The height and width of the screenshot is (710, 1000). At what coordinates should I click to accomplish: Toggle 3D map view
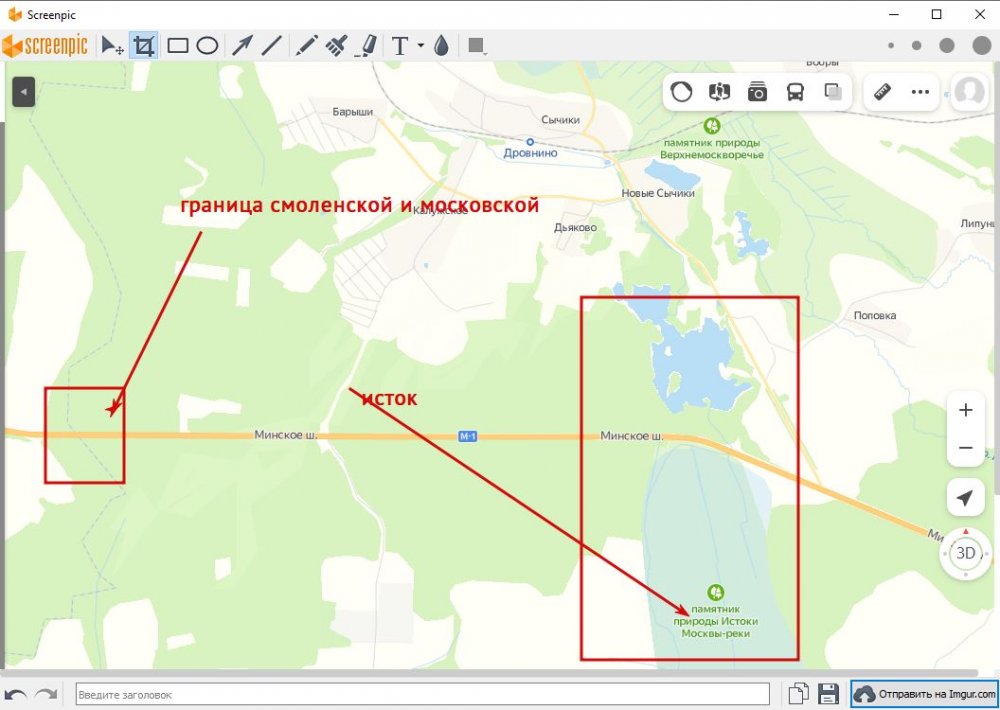(966, 553)
